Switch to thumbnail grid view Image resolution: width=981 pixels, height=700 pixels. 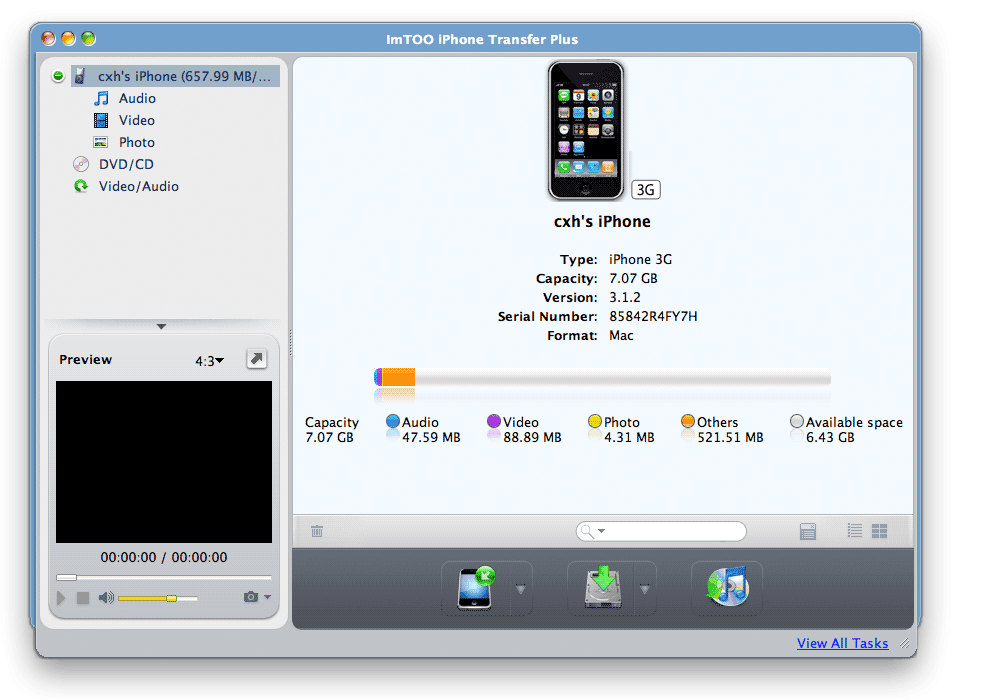(x=880, y=530)
